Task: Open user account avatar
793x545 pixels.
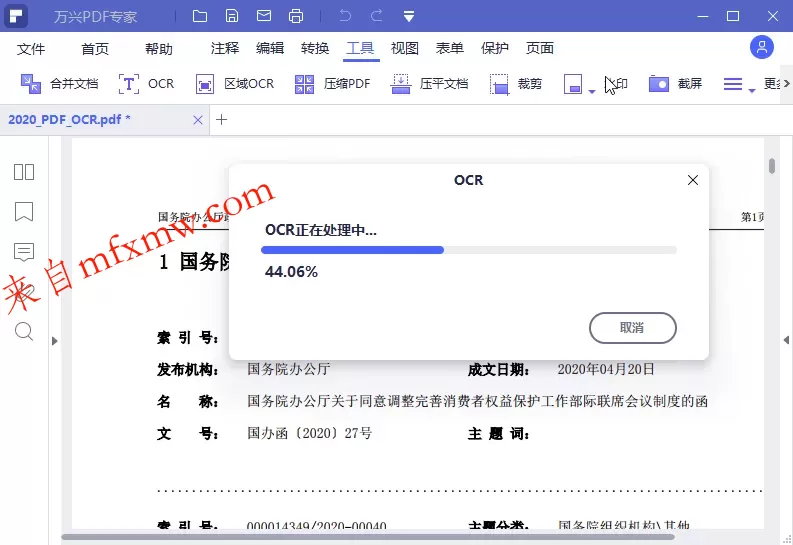Action: (762, 48)
